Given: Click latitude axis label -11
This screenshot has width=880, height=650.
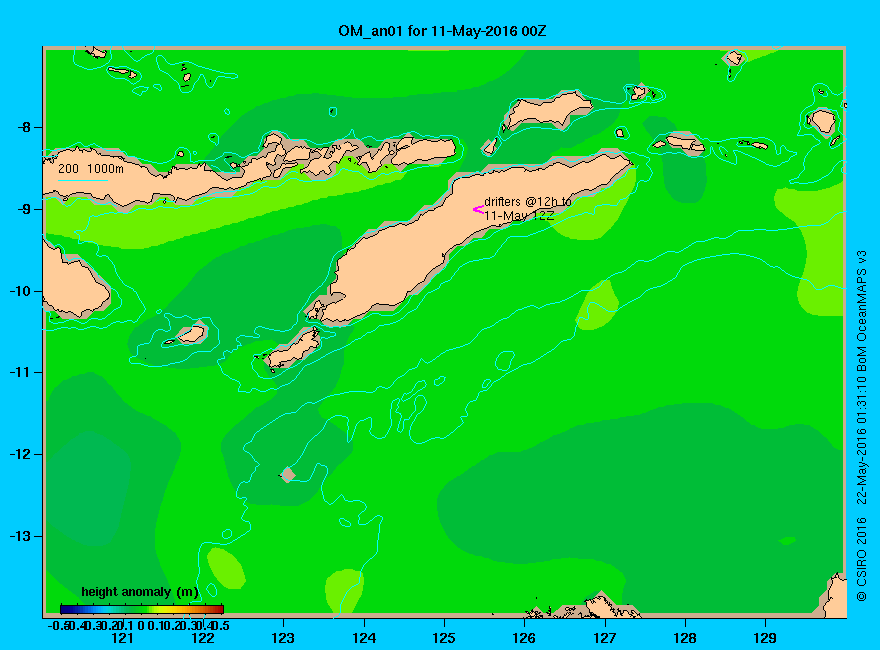Looking at the screenshot, I should click(20, 372).
